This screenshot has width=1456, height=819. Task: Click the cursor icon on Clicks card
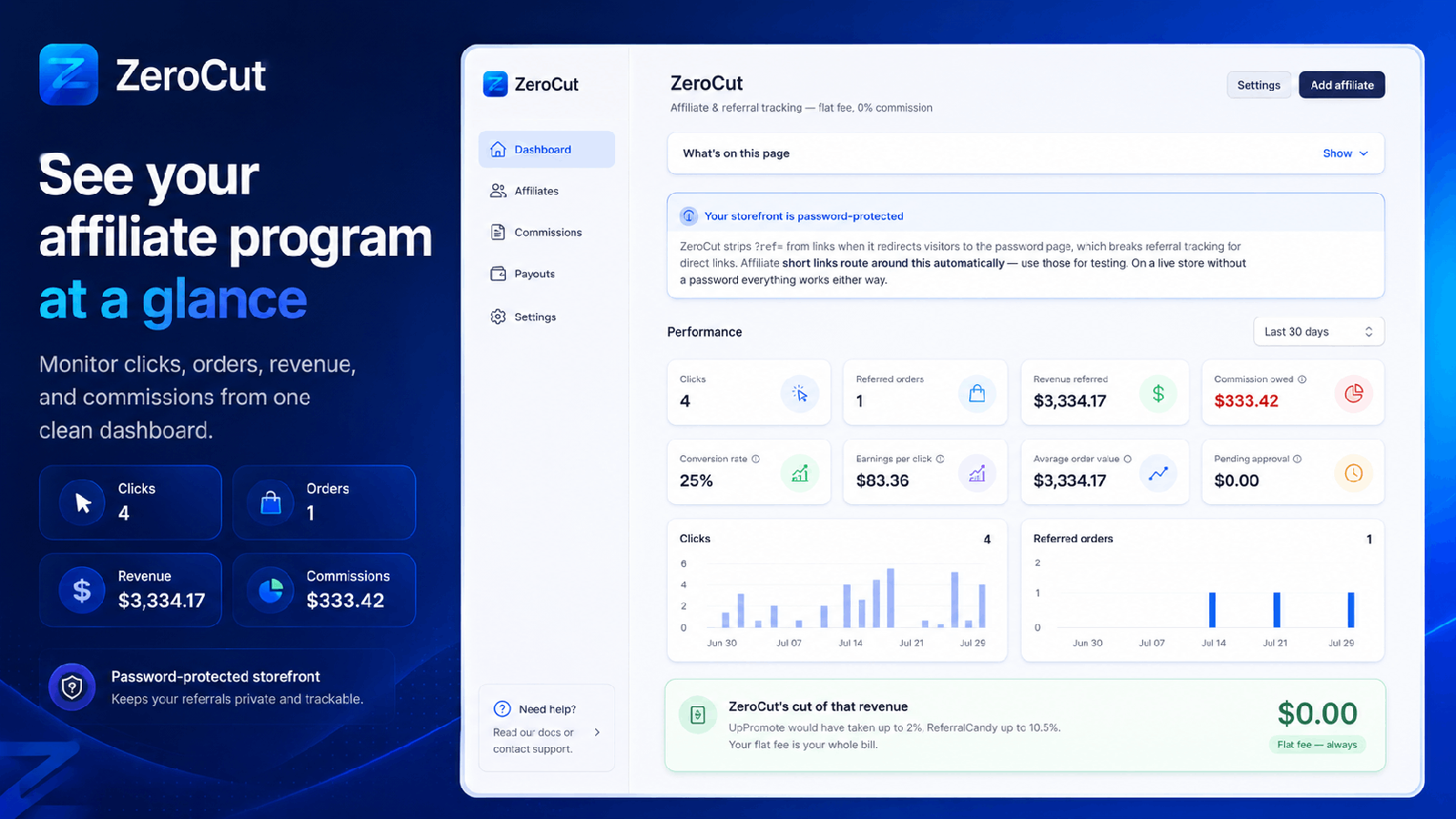tap(800, 393)
